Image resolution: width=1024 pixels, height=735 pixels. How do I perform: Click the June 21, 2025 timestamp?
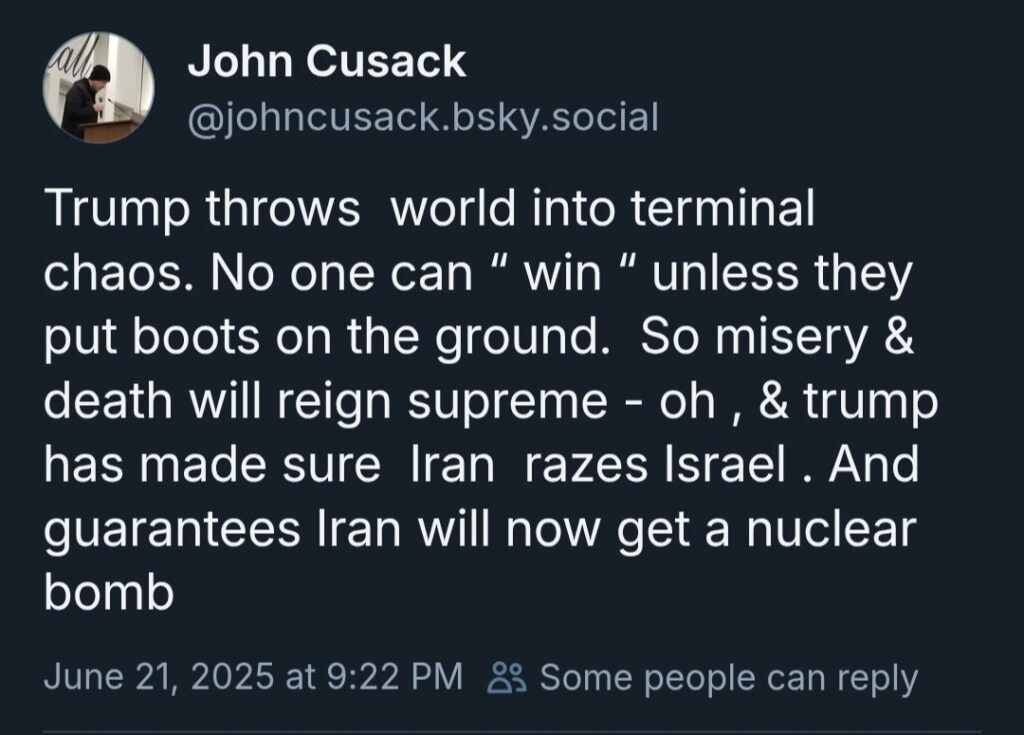(x=159, y=677)
